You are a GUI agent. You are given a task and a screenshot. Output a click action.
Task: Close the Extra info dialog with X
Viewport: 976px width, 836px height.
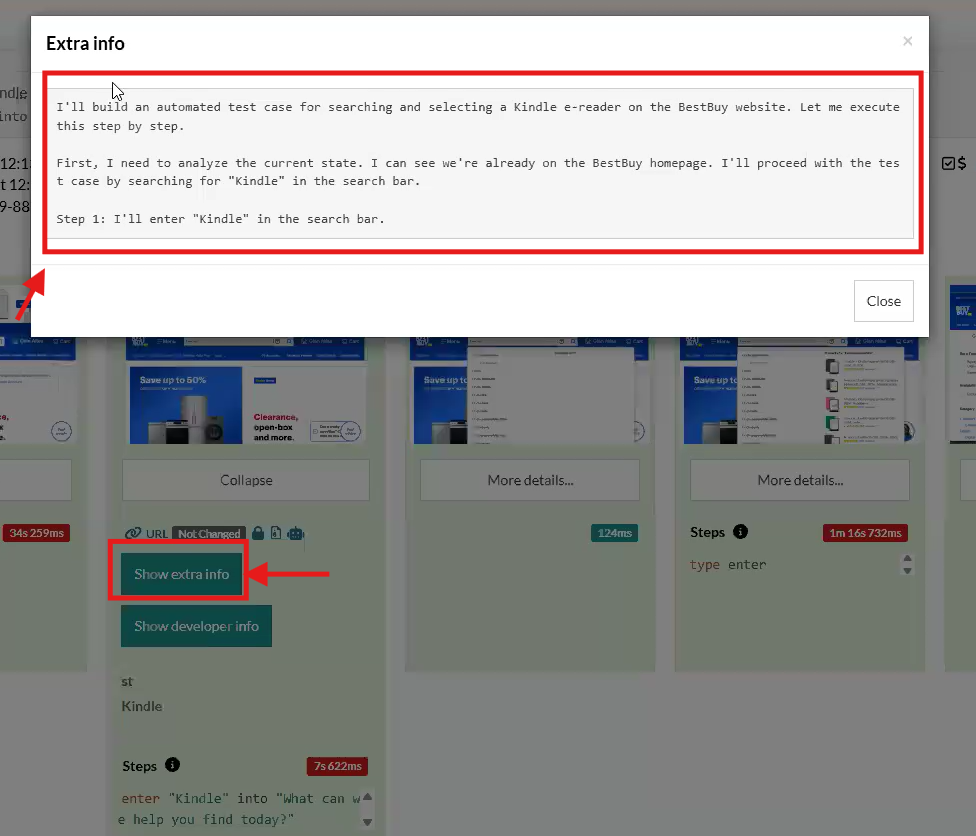[x=907, y=41]
